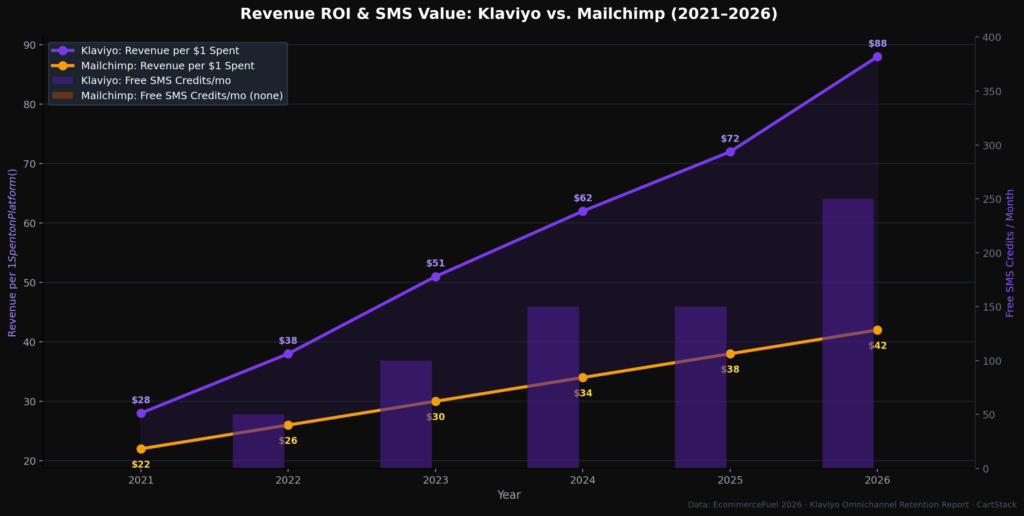The width and height of the screenshot is (1024, 516).
Task: Click the 250 tick on the right axis
Action: click(x=992, y=199)
